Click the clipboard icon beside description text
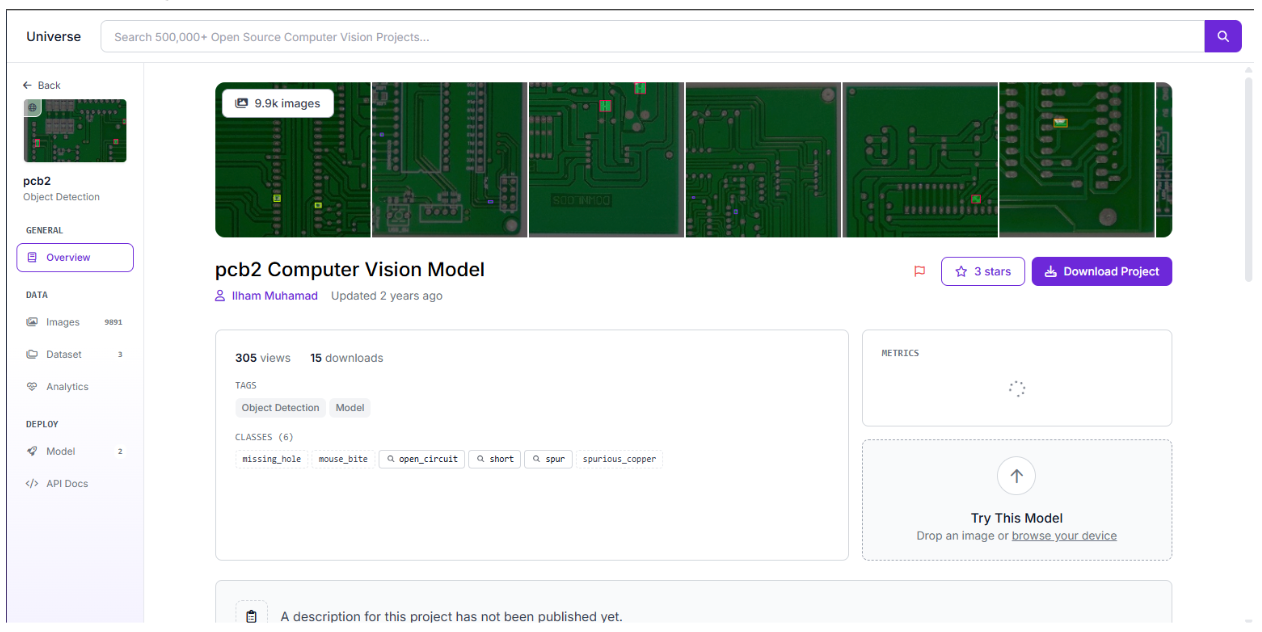This screenshot has width=1262, height=632. 251,616
